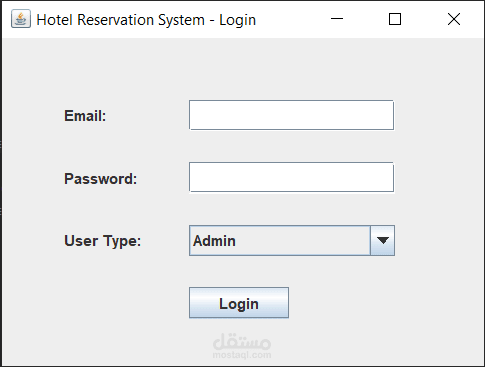
Task: Select the Admin text in User Type box
Action: click(214, 241)
